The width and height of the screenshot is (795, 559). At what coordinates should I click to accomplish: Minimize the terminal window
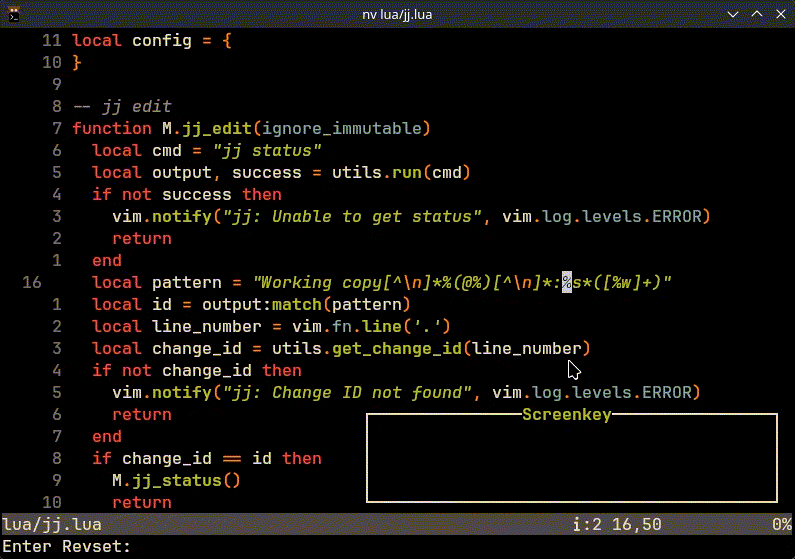click(x=732, y=13)
